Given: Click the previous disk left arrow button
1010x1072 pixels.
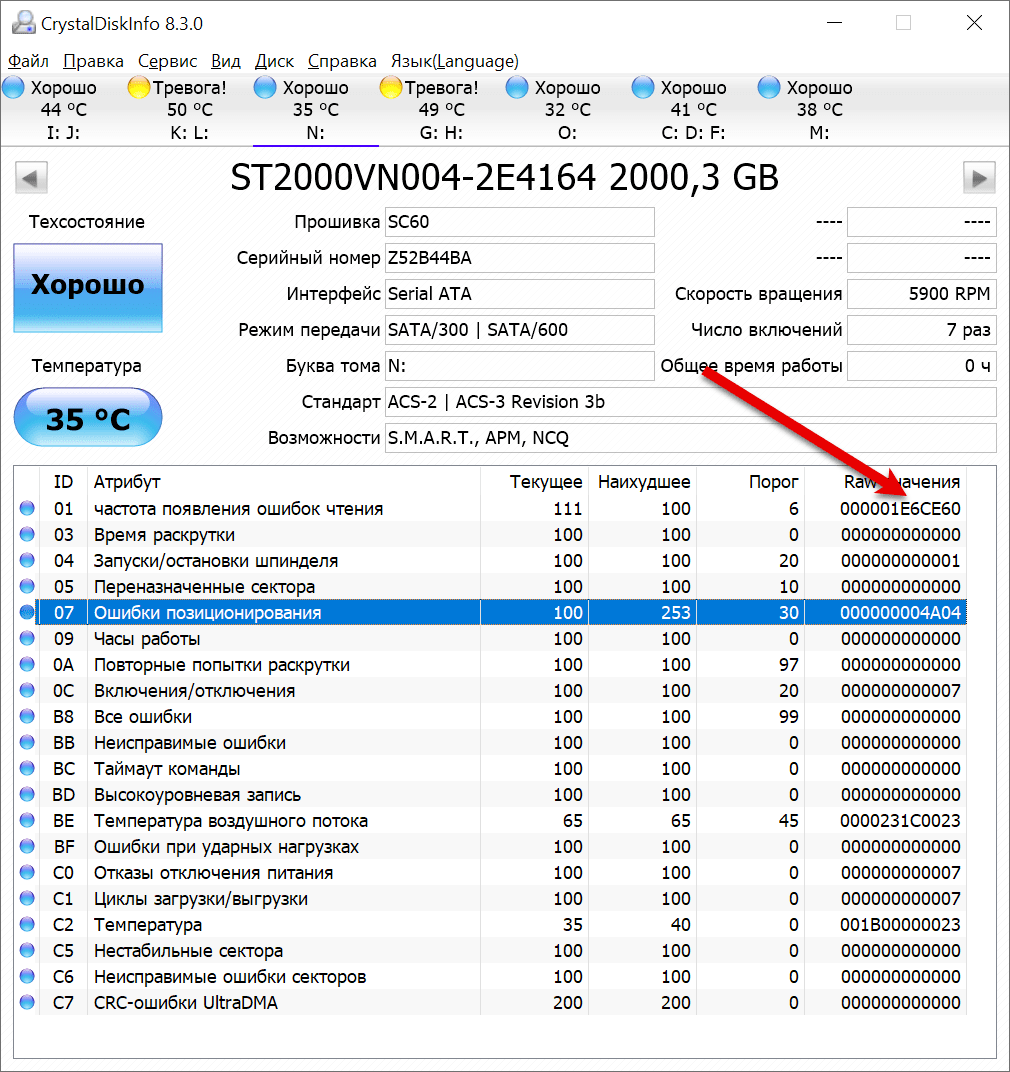Looking at the screenshot, I should point(31,179).
